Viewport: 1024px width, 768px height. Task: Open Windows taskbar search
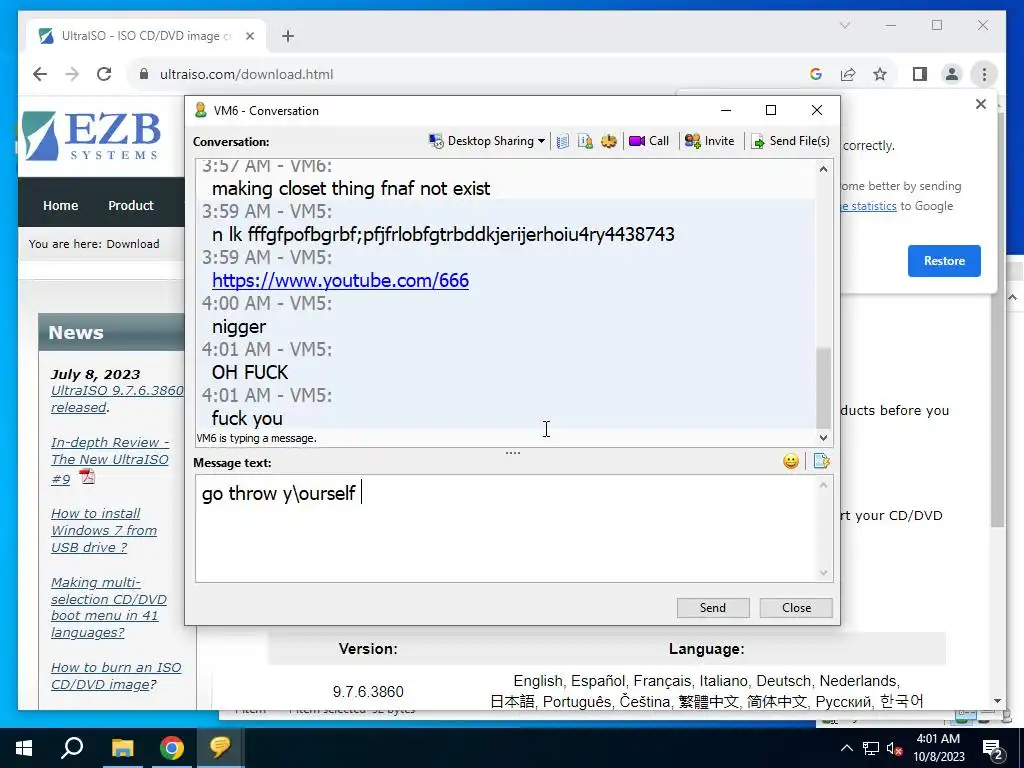pyautogui.click(x=72, y=748)
